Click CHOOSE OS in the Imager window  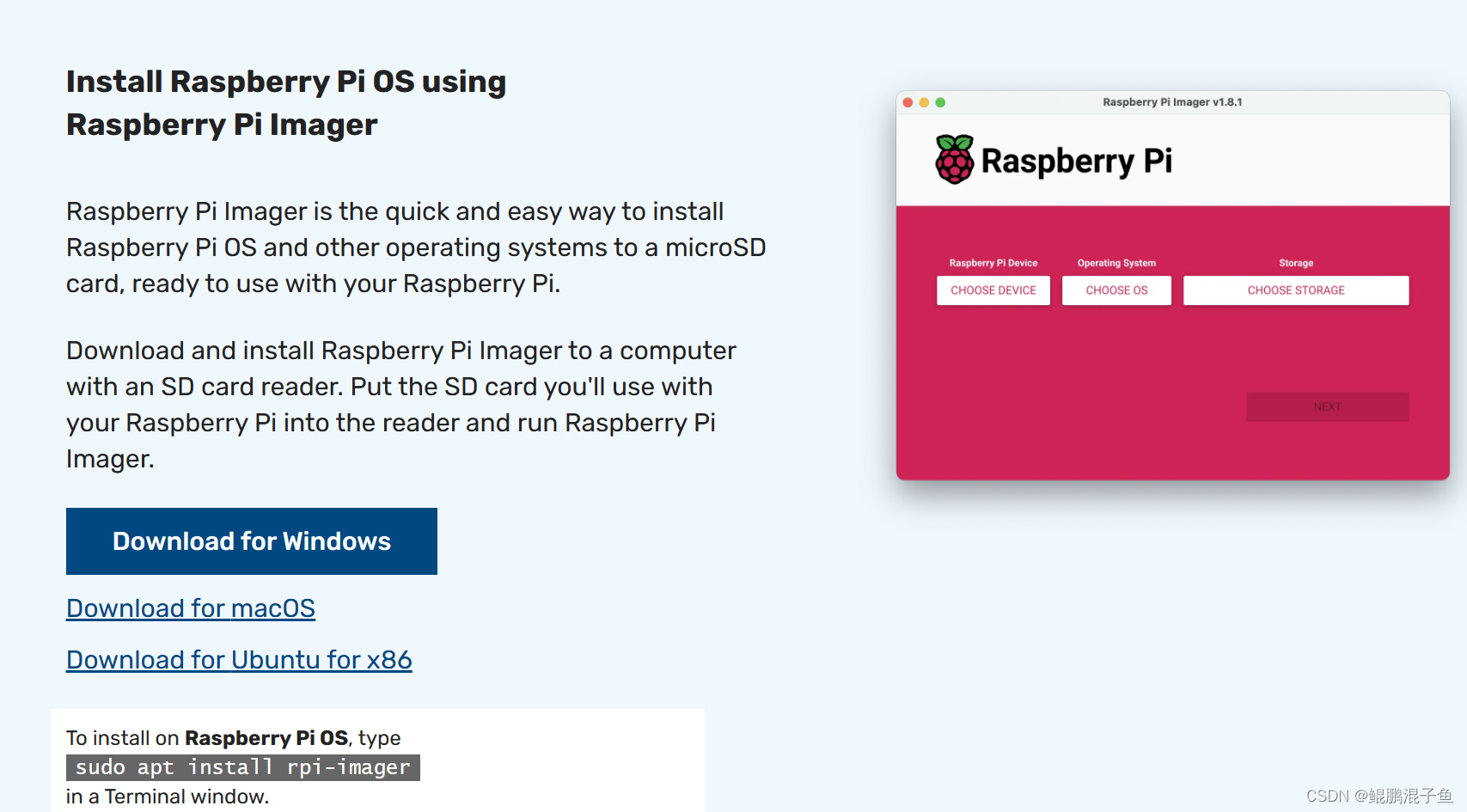click(x=1116, y=290)
